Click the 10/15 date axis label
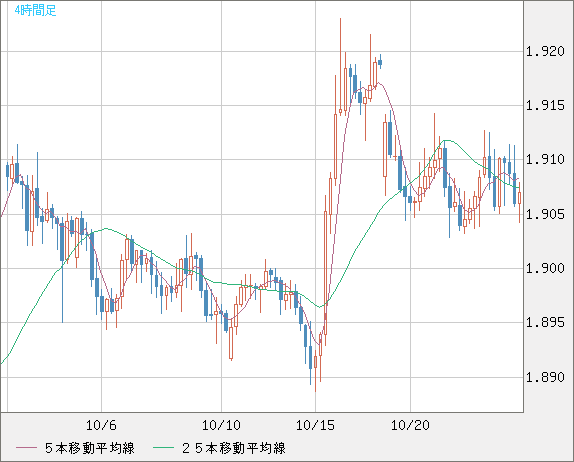574x462 pixels. (x=315, y=425)
